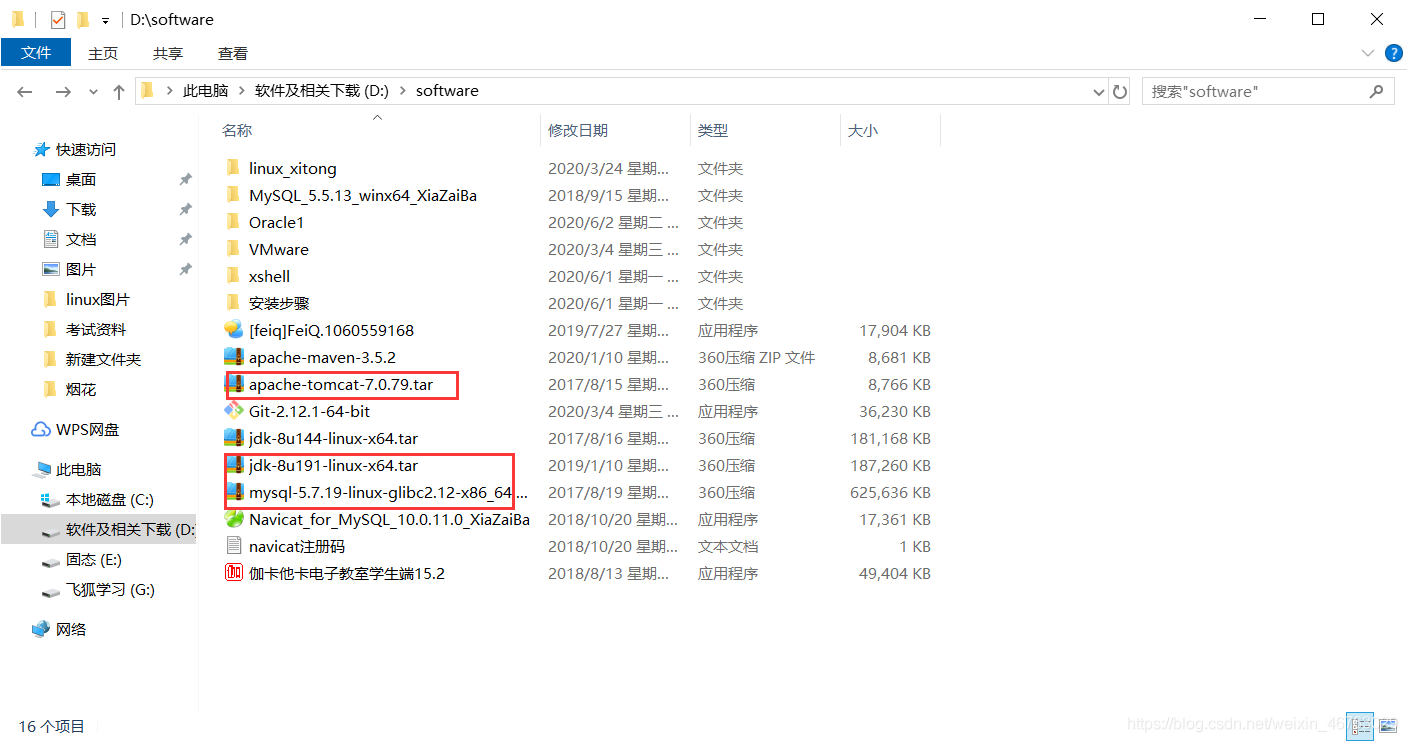Launch the [feiq]FeiQ.1060559168 application icon

click(x=330, y=330)
